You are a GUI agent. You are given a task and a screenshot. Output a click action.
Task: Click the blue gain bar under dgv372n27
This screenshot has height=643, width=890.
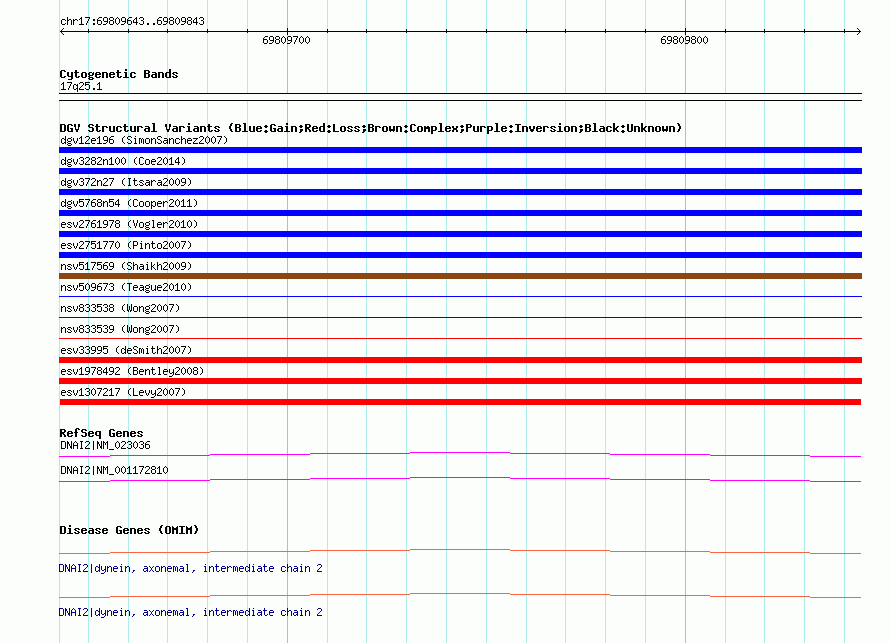click(460, 192)
